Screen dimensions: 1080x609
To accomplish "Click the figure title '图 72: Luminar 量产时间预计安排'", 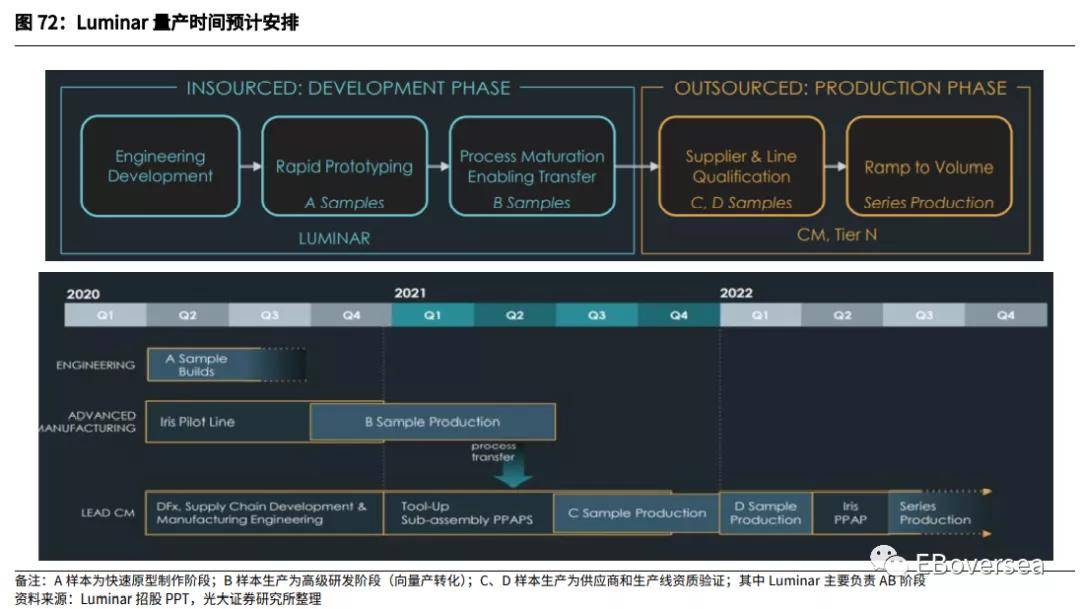I will click(156, 22).
